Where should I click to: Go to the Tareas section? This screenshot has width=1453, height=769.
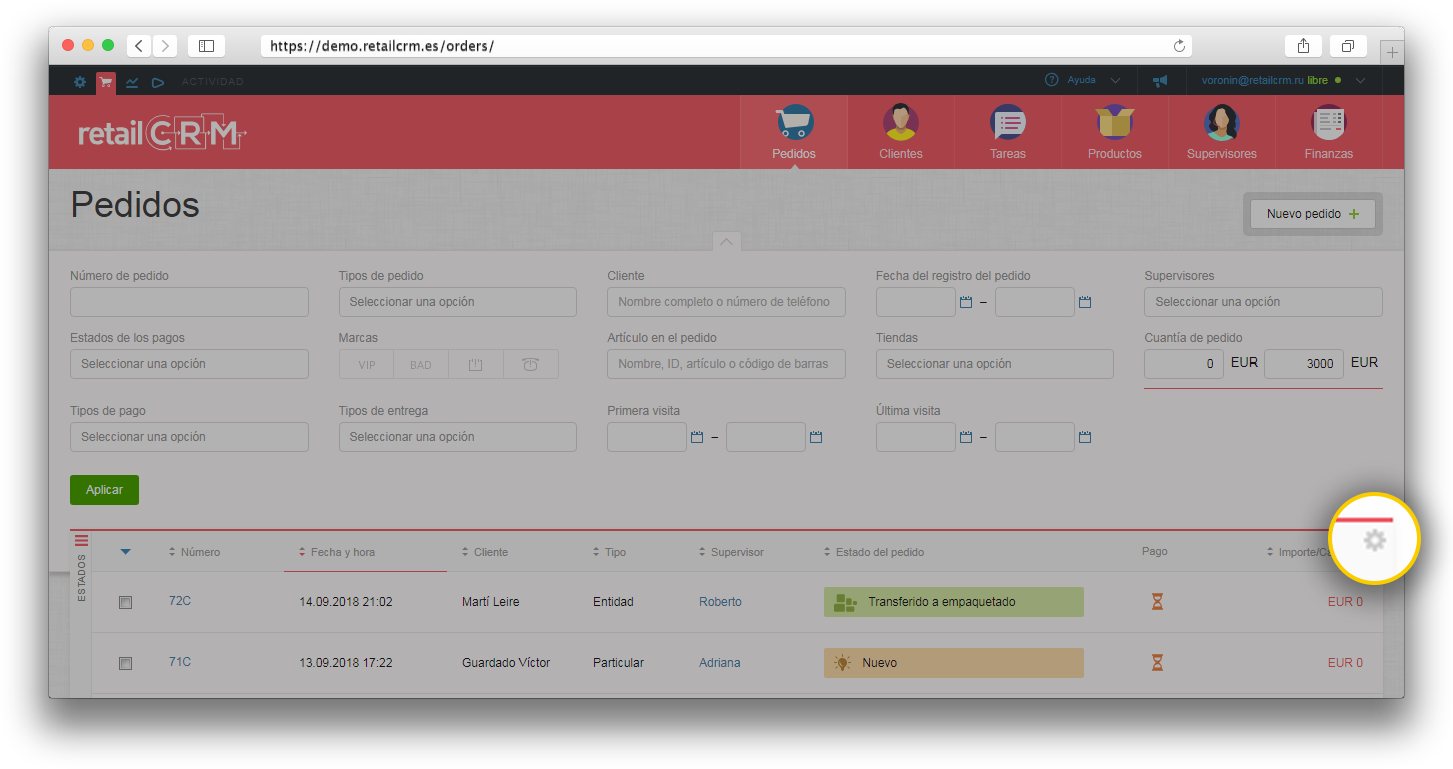pyautogui.click(x=1008, y=132)
